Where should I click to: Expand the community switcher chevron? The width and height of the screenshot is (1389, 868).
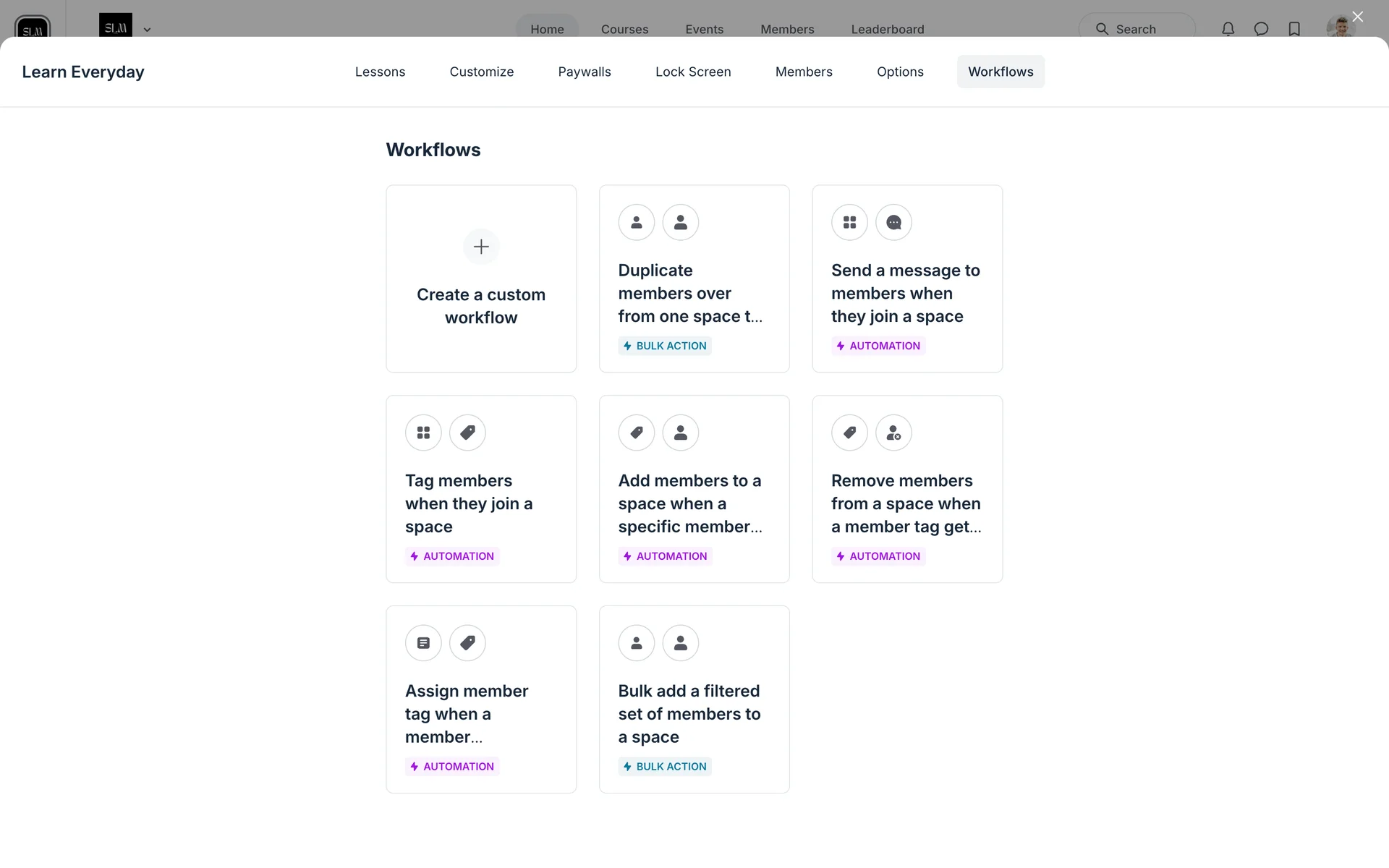[x=147, y=30]
